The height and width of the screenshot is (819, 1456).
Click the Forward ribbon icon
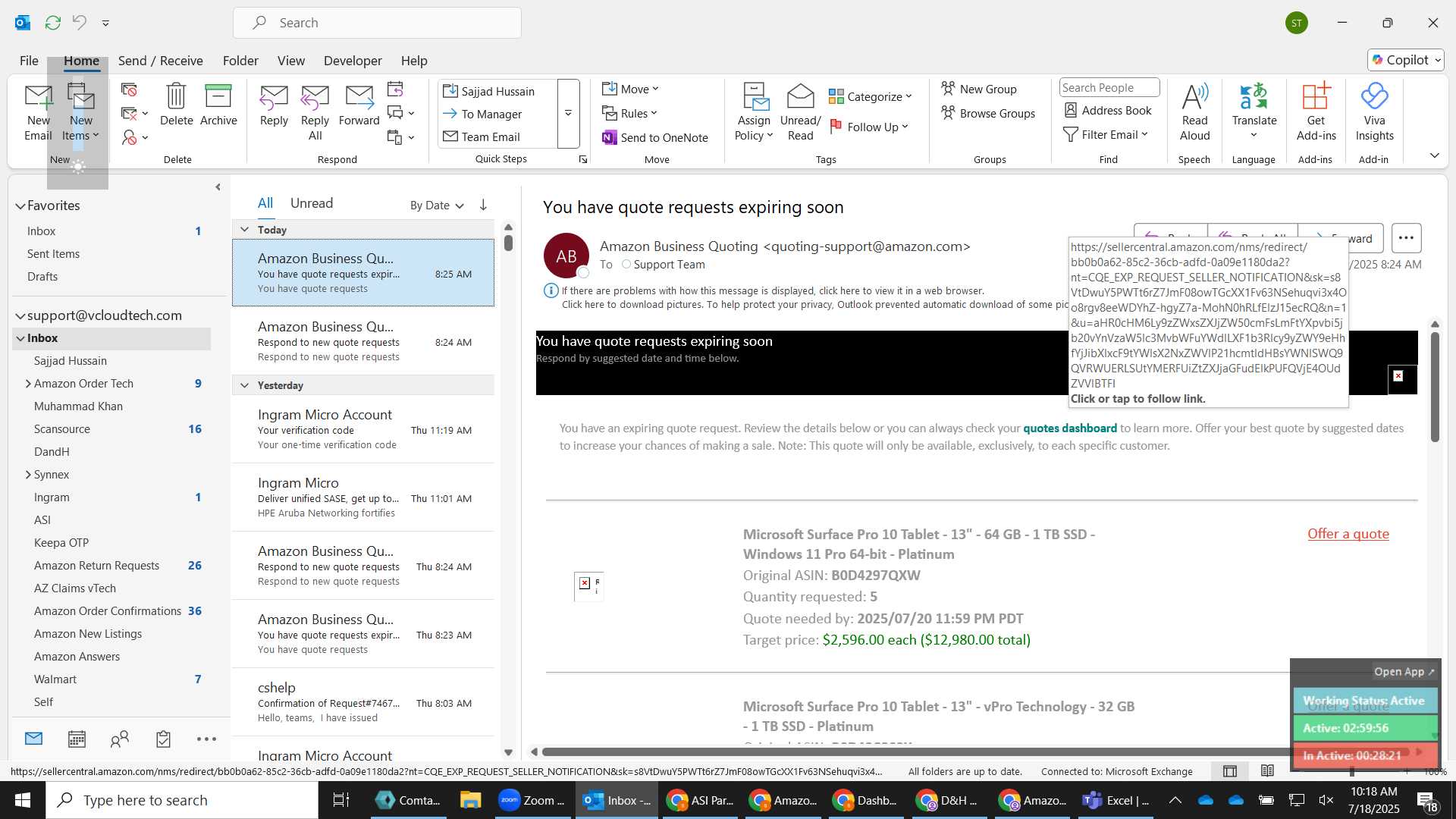(x=359, y=105)
